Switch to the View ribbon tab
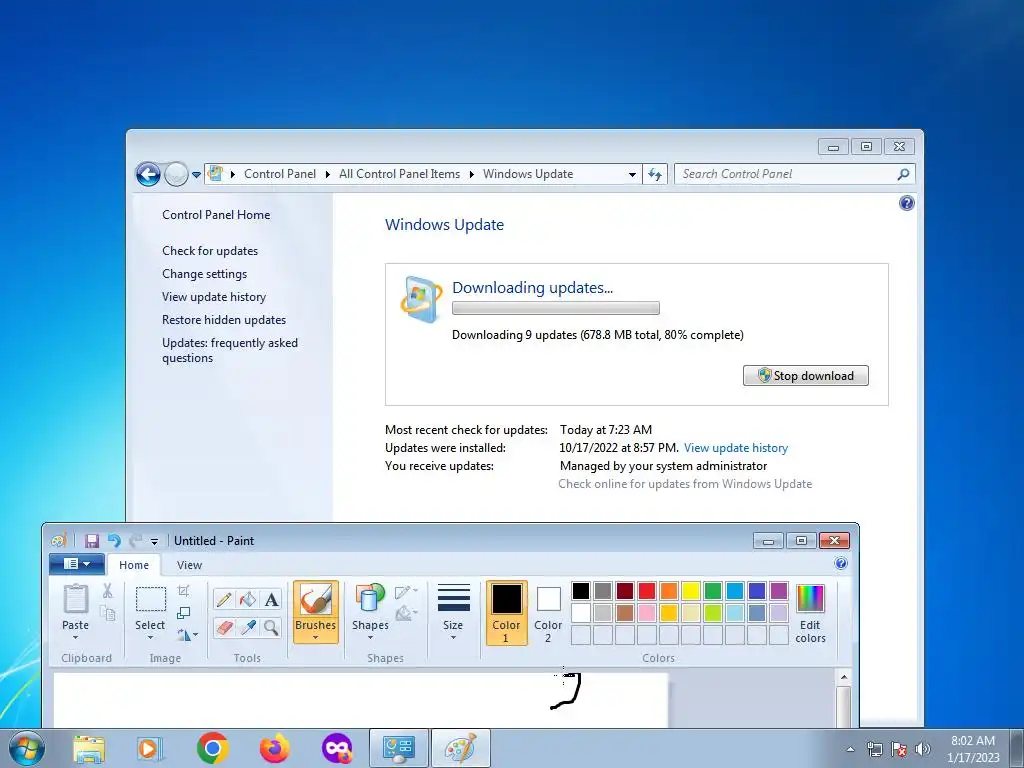Screen dimensions: 1024x768 coord(189,565)
